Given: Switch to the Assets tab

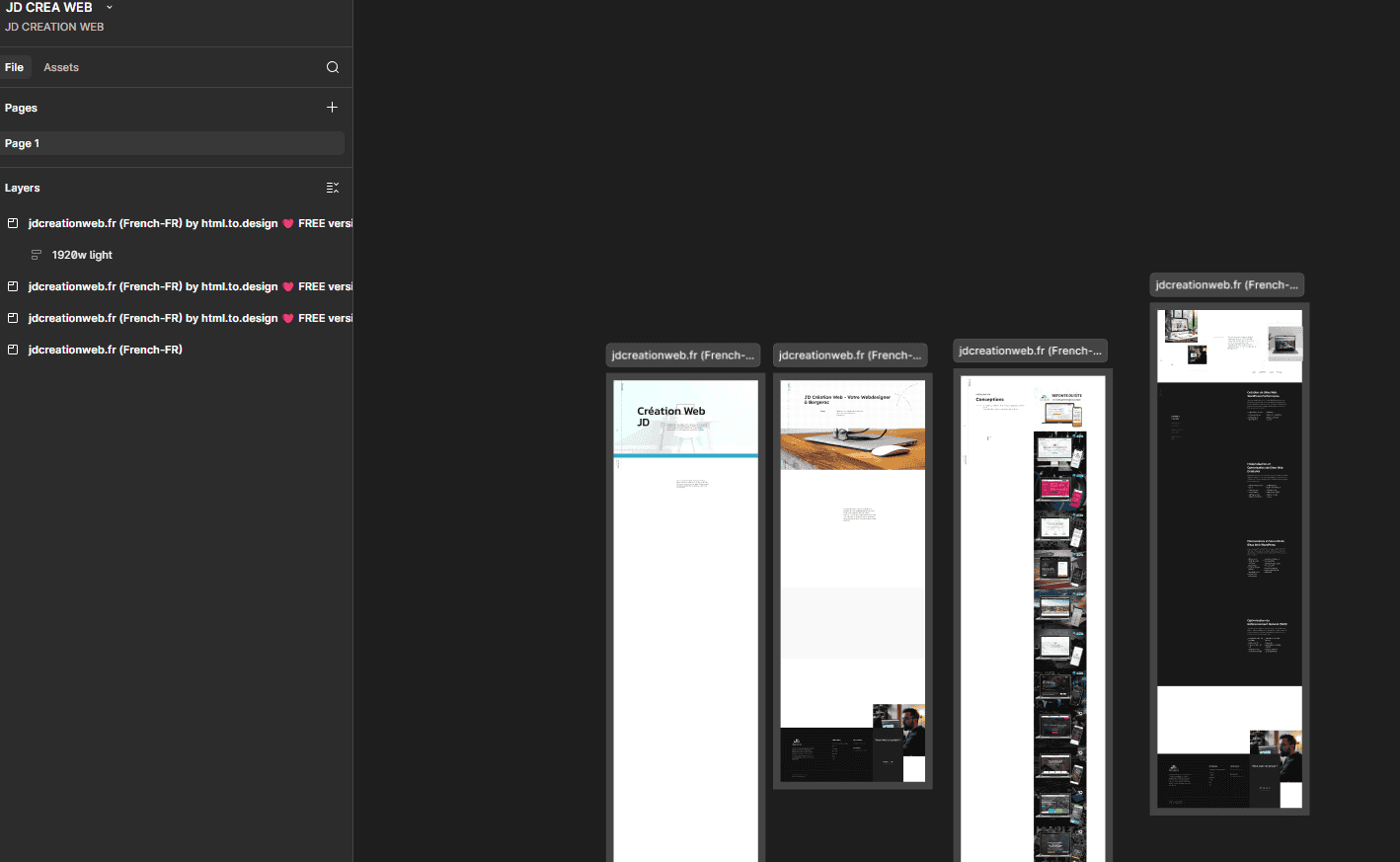Looking at the screenshot, I should click(61, 66).
